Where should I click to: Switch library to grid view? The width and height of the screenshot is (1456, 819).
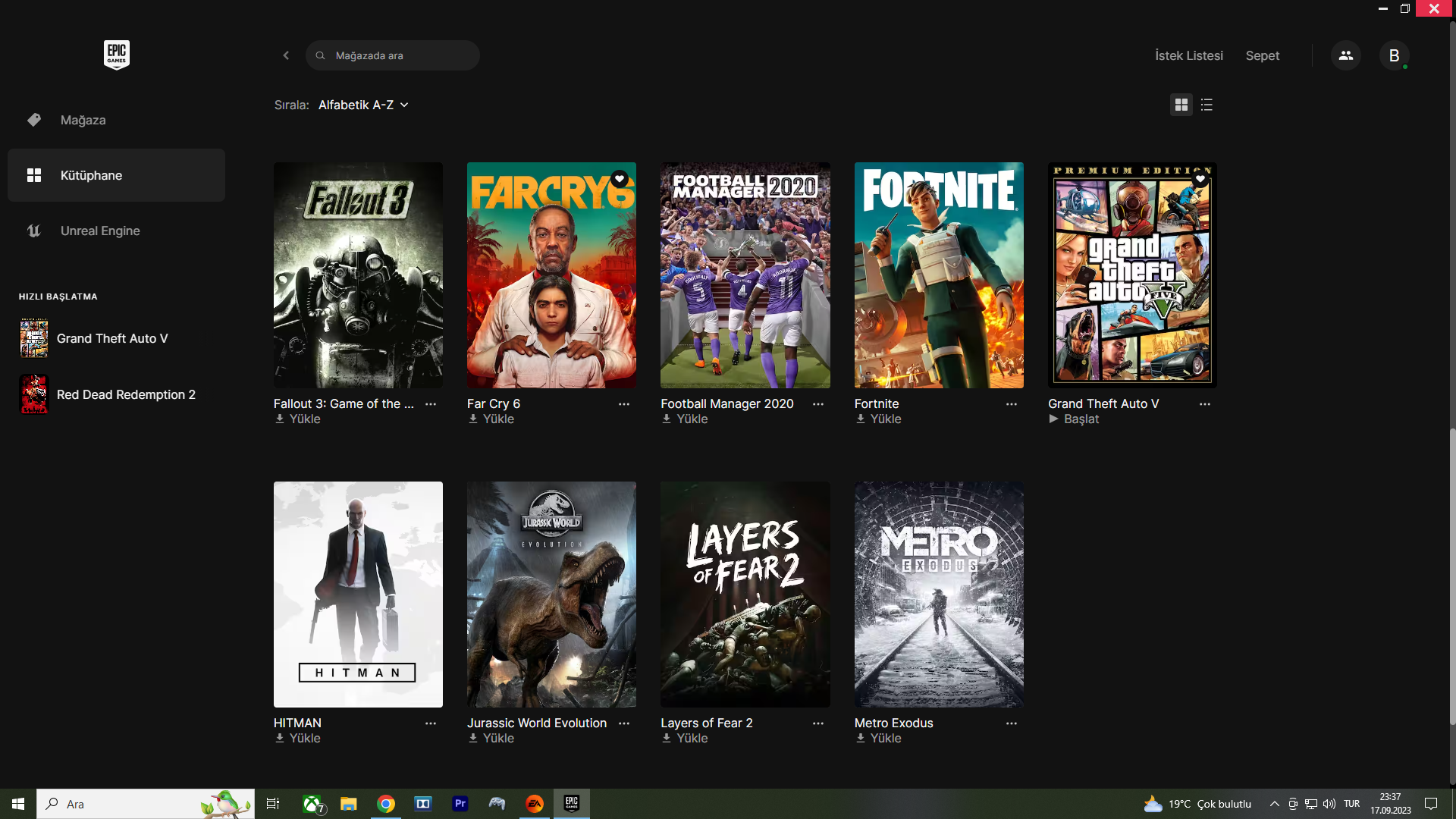(x=1181, y=105)
